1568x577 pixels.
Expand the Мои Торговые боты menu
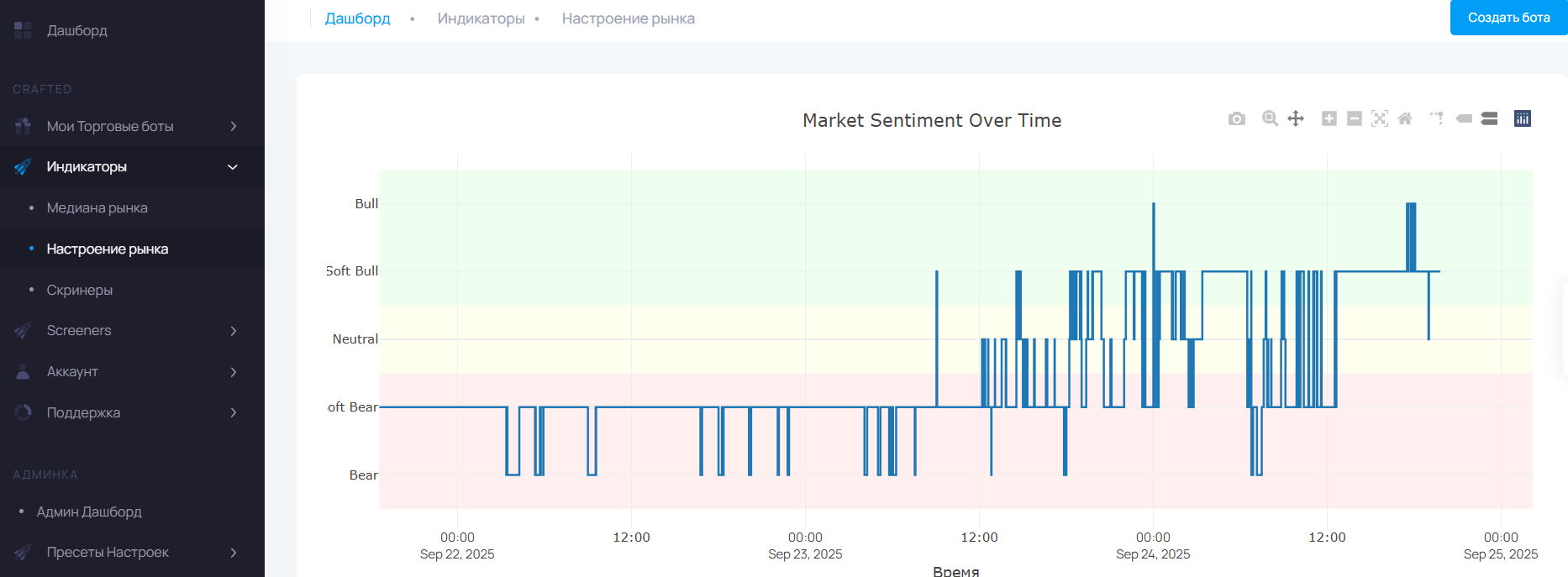[132, 126]
